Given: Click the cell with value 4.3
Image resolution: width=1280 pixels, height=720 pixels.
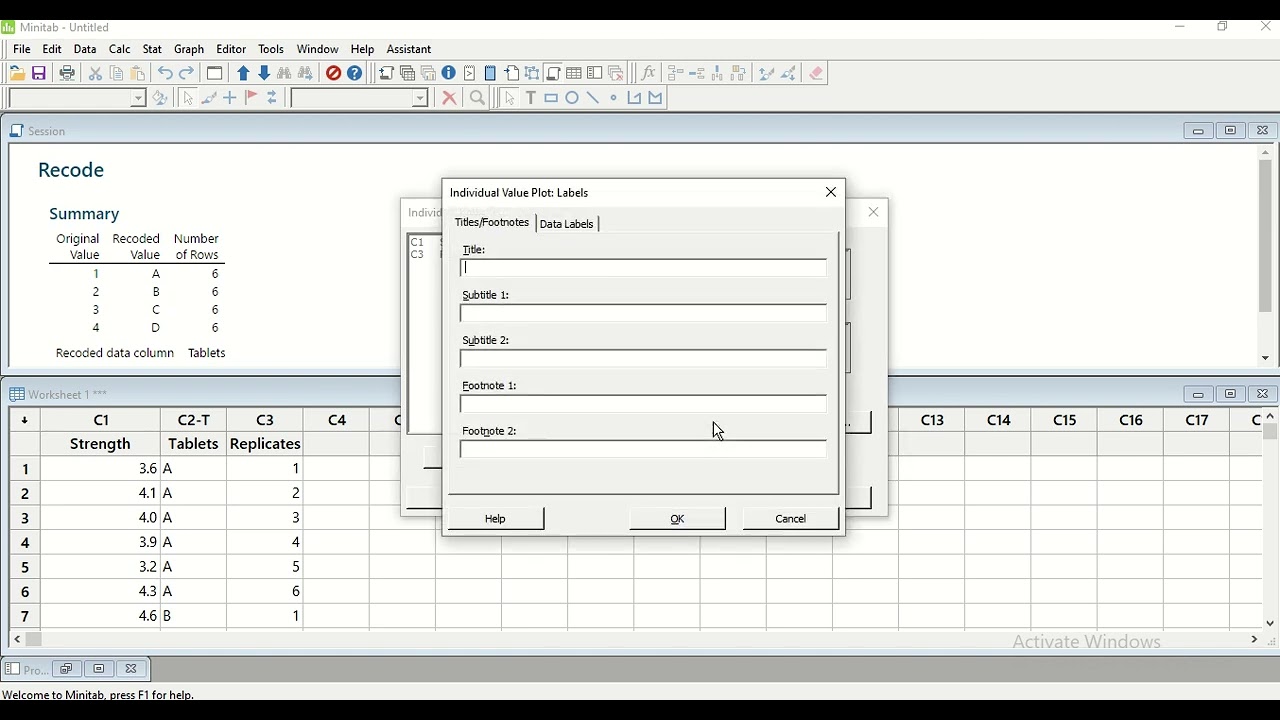Looking at the screenshot, I should click(x=101, y=592).
